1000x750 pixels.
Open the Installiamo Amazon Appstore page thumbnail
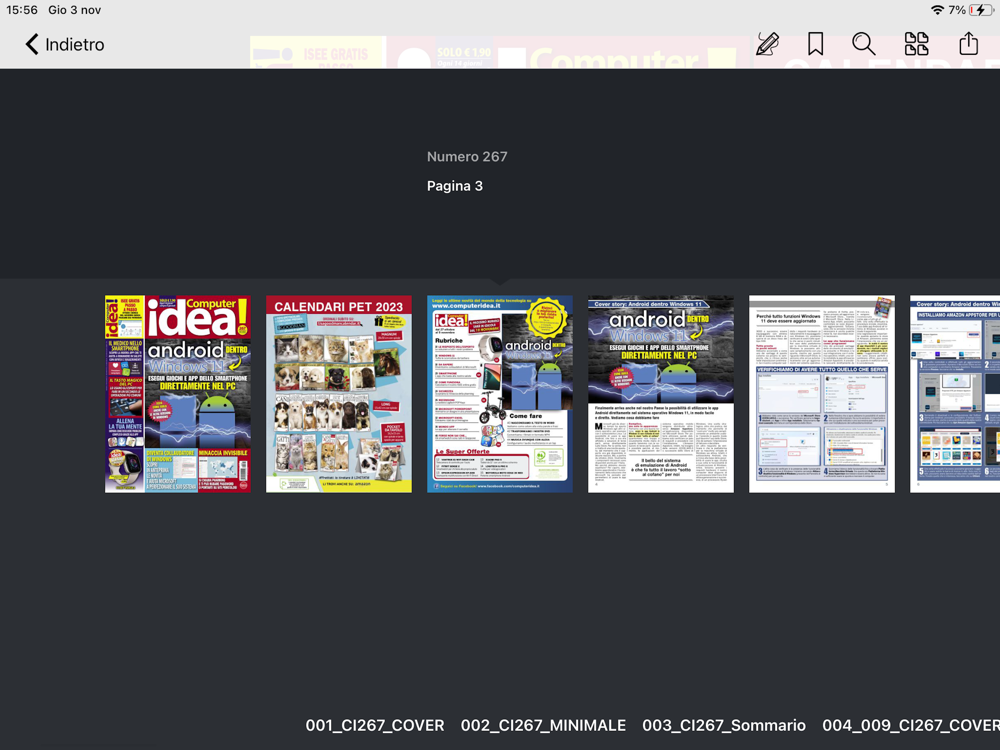point(955,393)
